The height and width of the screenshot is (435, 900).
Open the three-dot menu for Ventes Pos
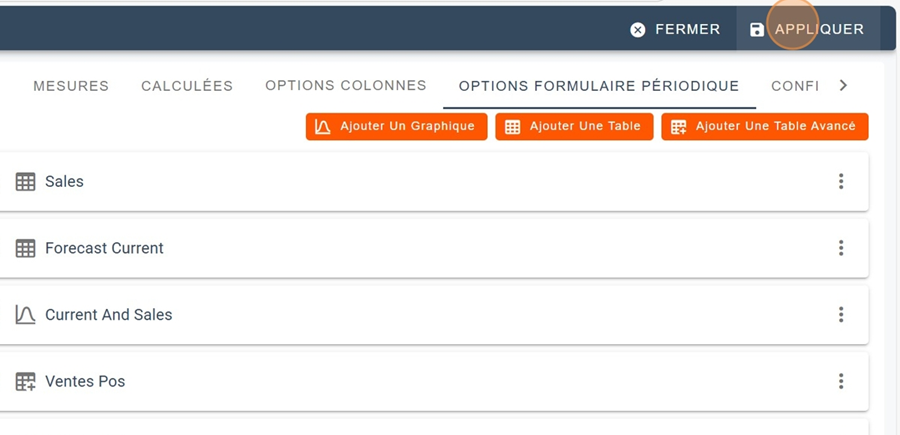[x=841, y=381]
